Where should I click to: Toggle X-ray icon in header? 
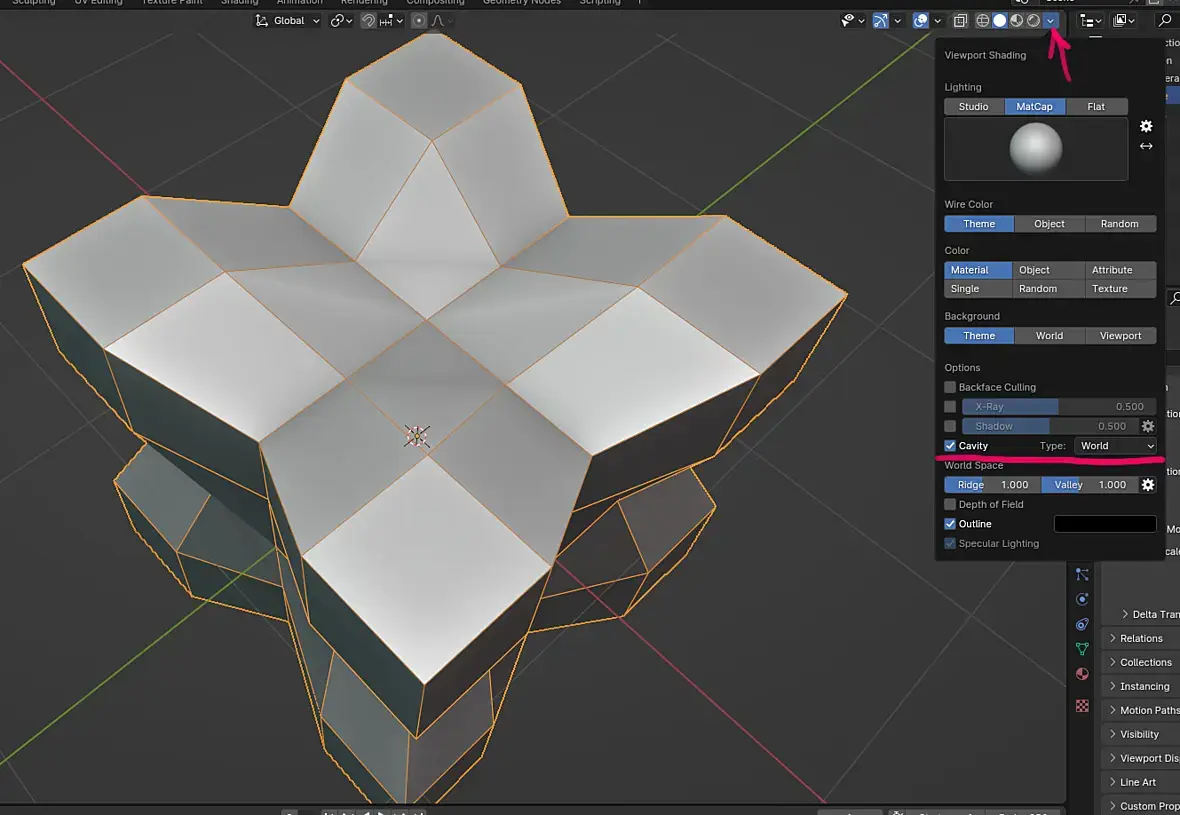[960, 21]
